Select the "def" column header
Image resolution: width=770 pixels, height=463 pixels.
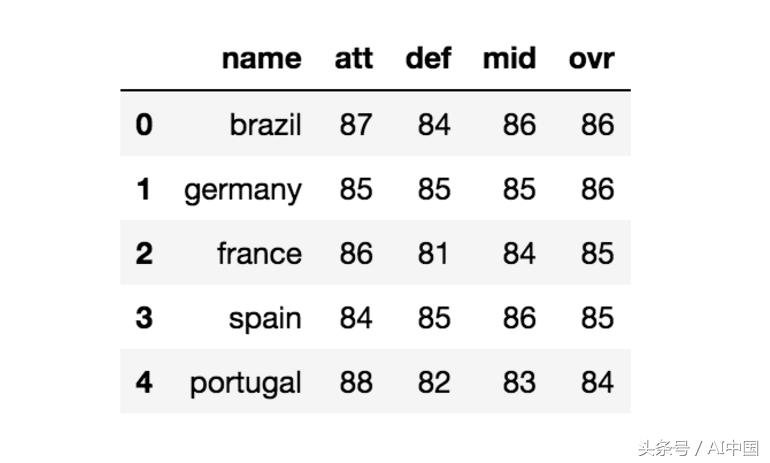(x=428, y=58)
